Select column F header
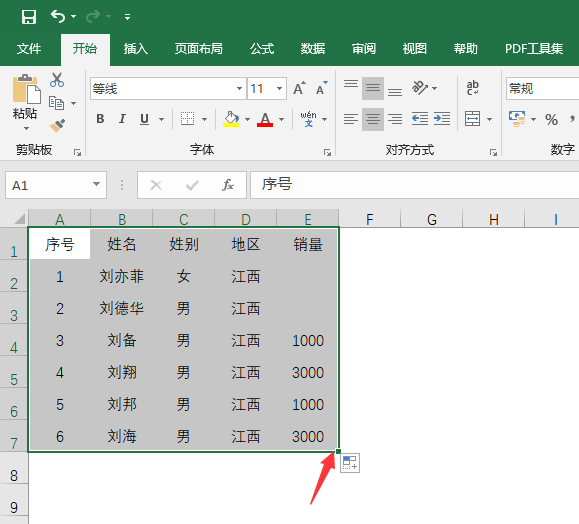The image size is (579, 524). coord(370,219)
